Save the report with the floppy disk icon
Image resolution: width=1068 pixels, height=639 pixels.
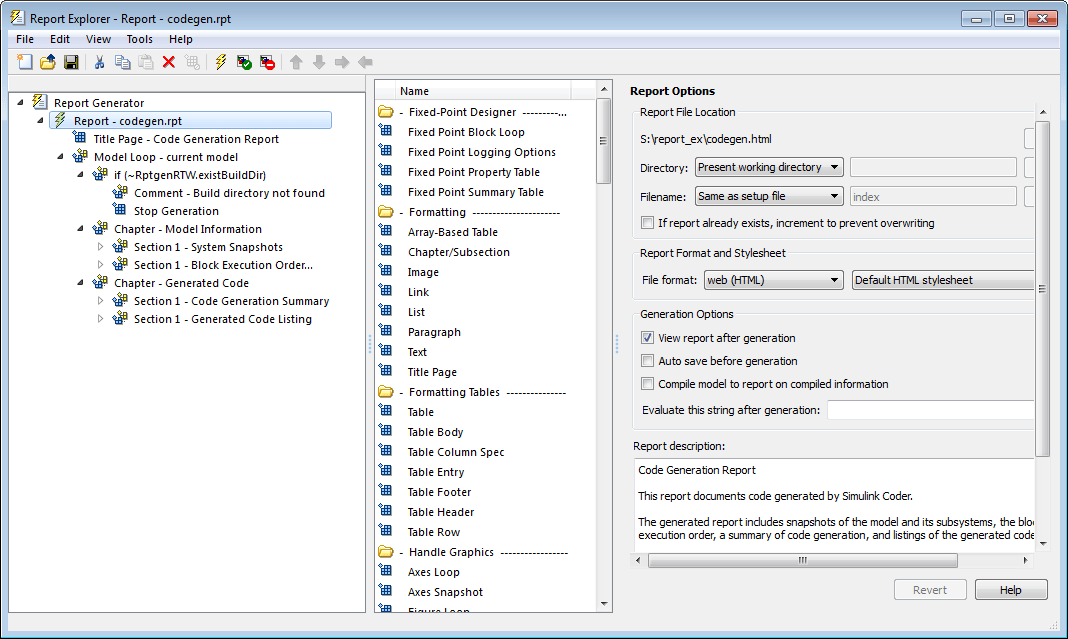[x=71, y=63]
